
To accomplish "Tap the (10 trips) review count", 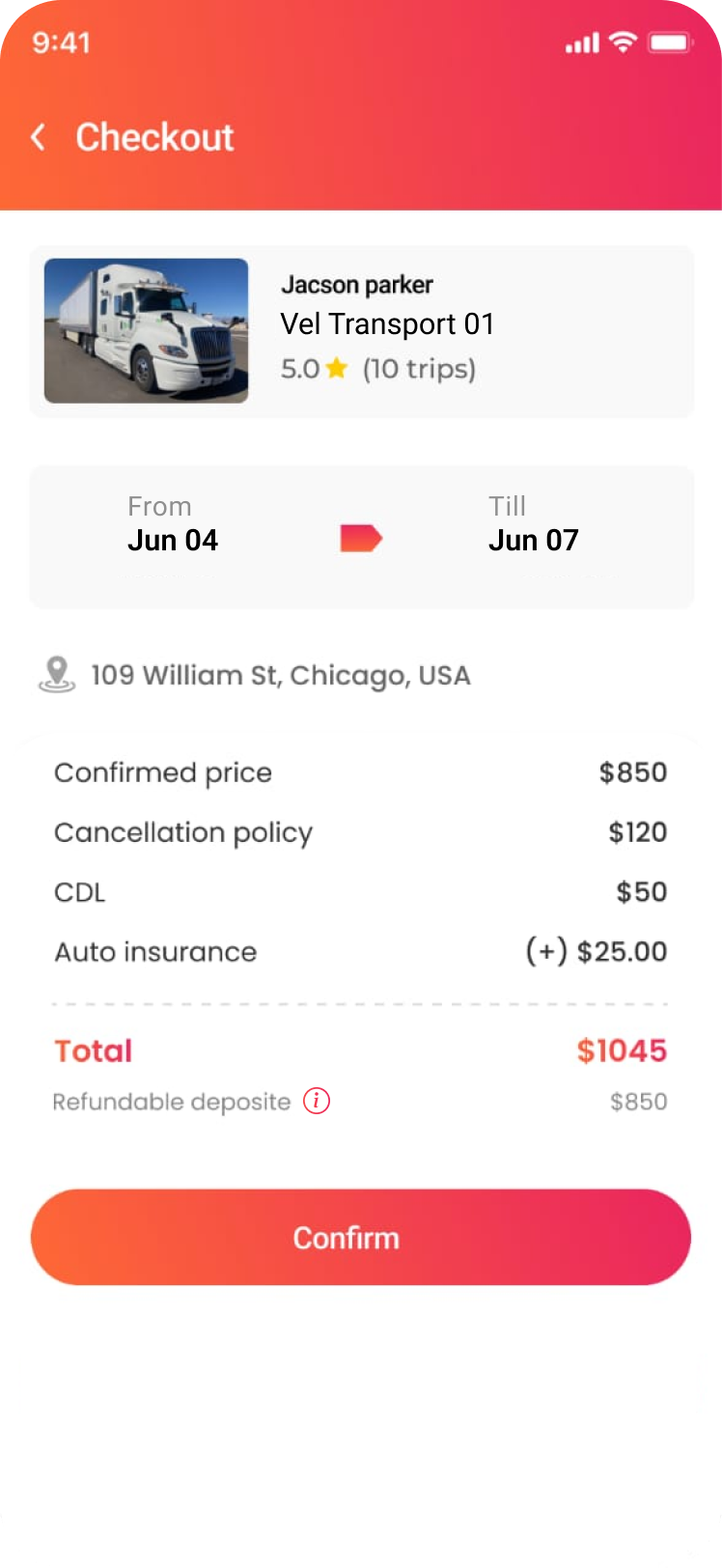I will (x=419, y=369).
